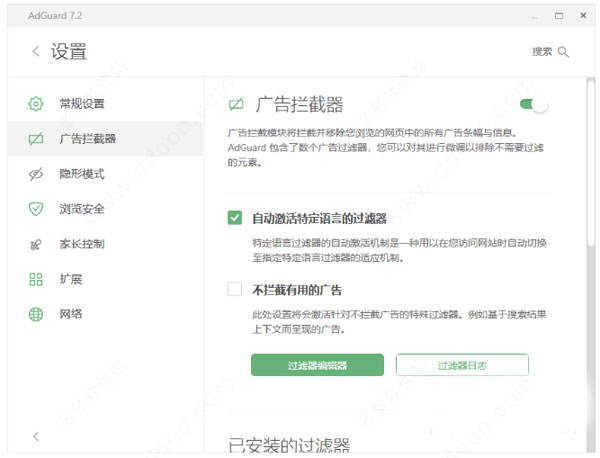Click the 广告拦截器 sidebar icon
This screenshot has height=458, width=600.
(36, 139)
